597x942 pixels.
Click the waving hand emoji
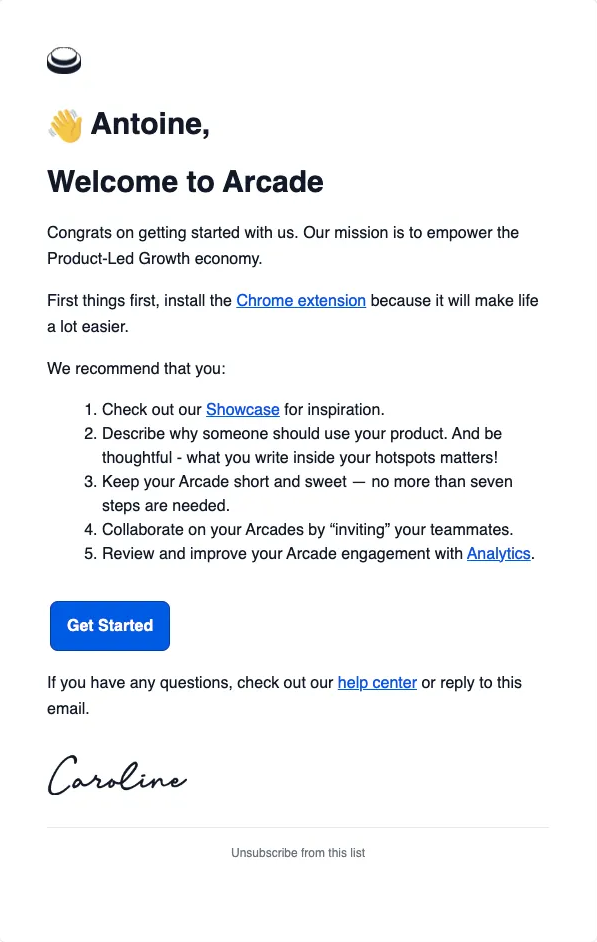63,122
